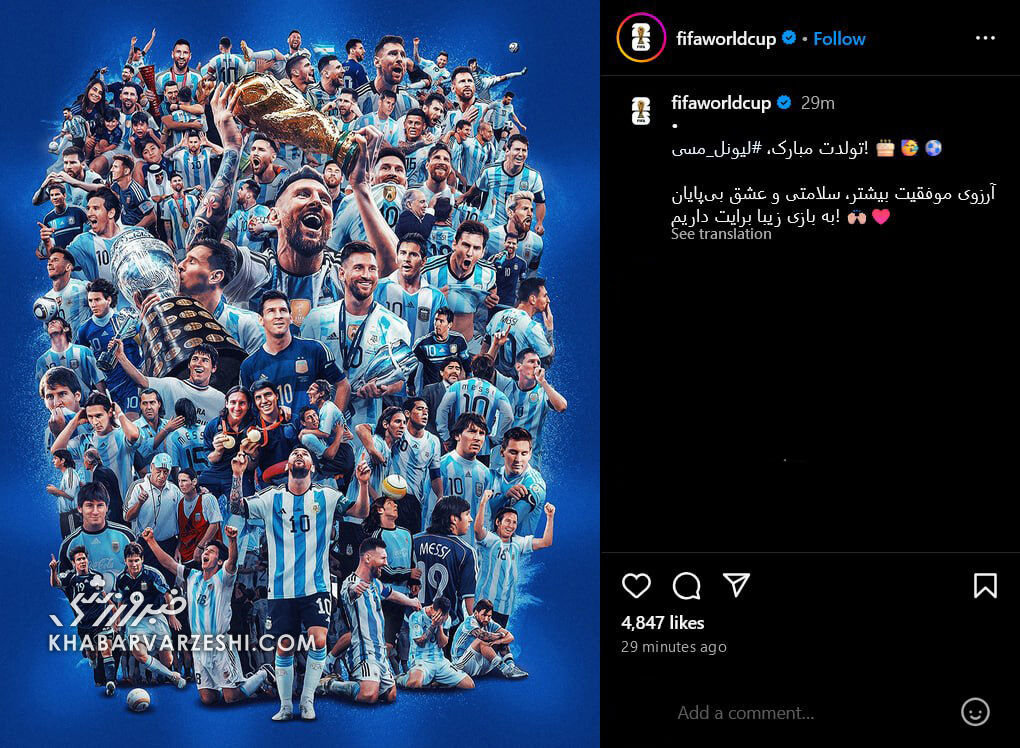1020x748 pixels.
Task: Open fifaworldcup username in post header
Action: click(x=726, y=39)
